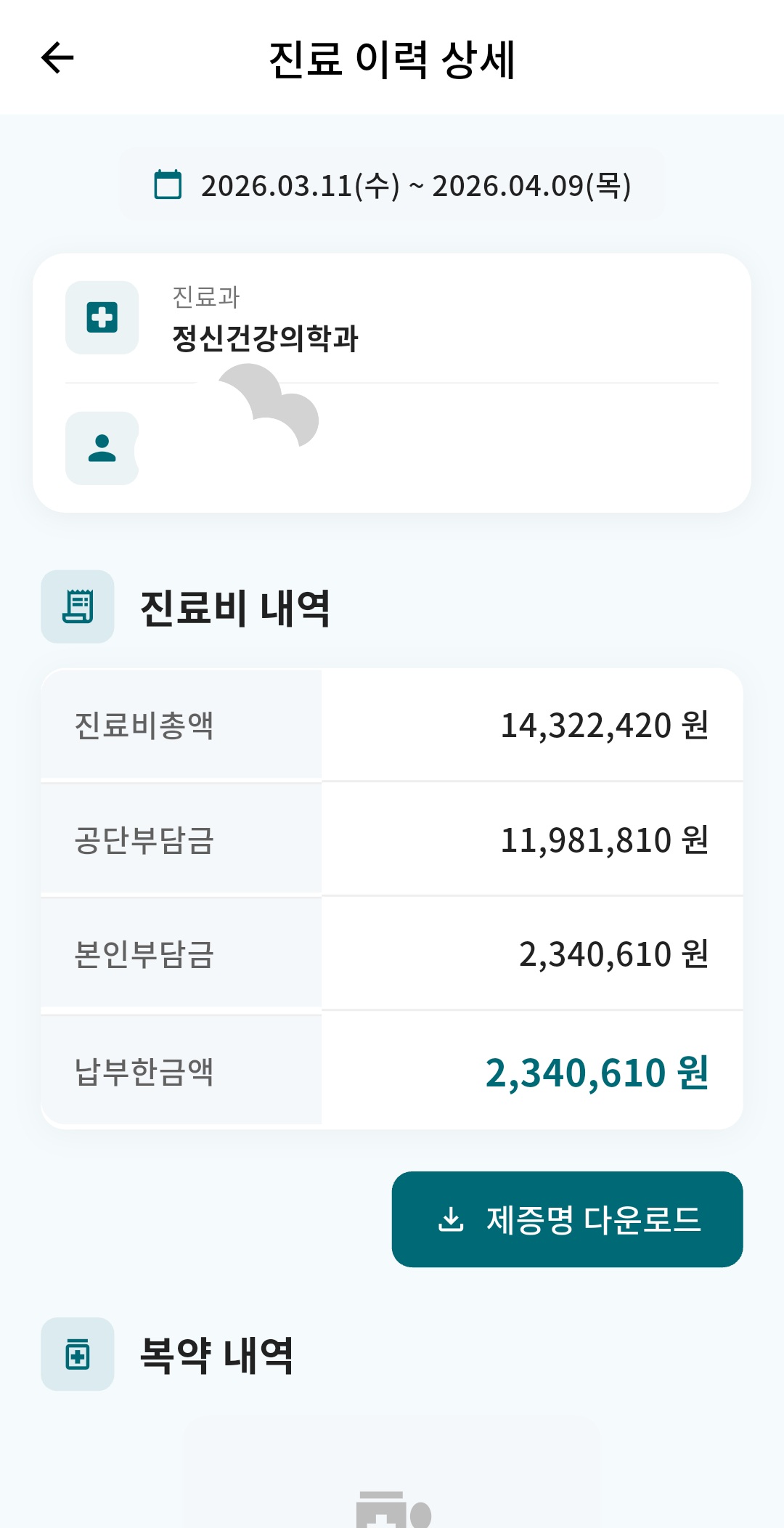
Task: Select the 정신건강의학과 department name
Action: point(265,338)
